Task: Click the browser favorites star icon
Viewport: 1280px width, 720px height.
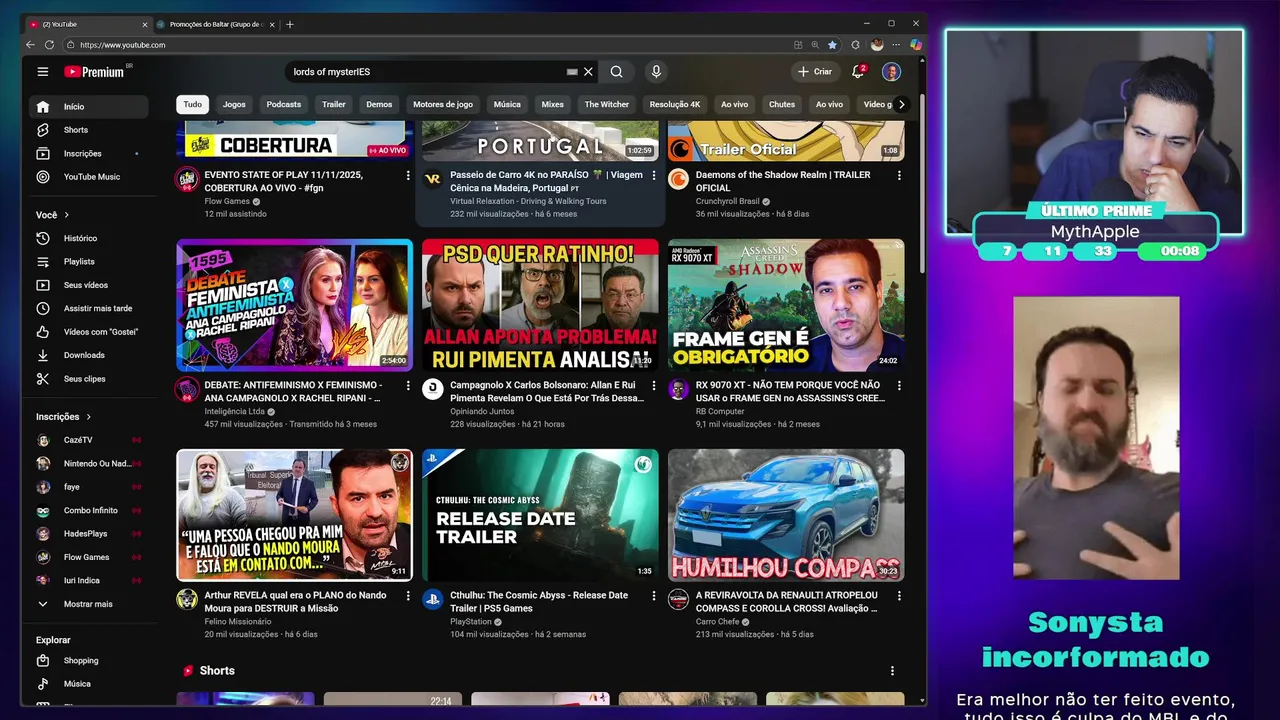Action: (x=832, y=45)
